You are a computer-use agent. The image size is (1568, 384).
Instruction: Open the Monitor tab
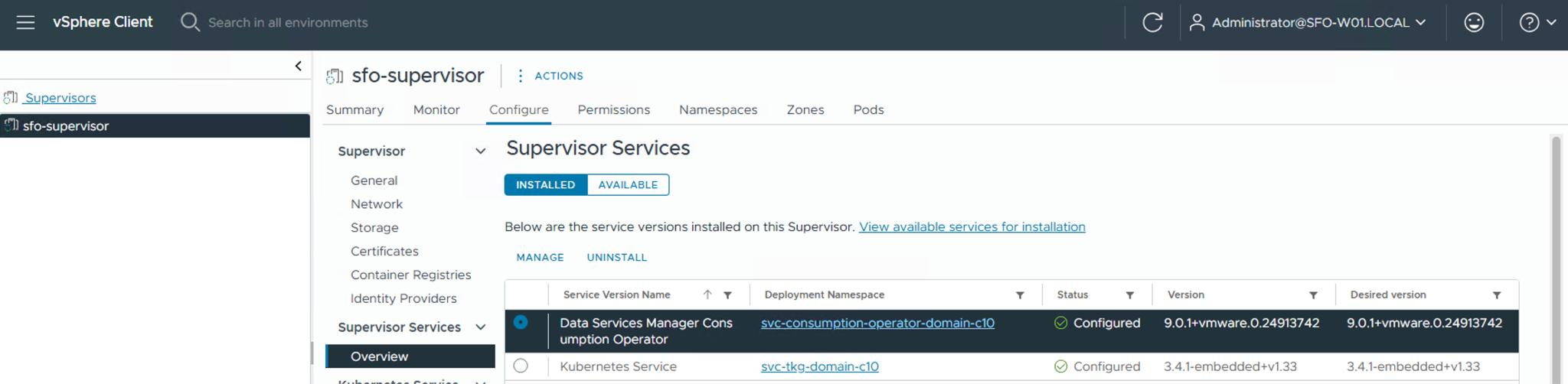(436, 110)
